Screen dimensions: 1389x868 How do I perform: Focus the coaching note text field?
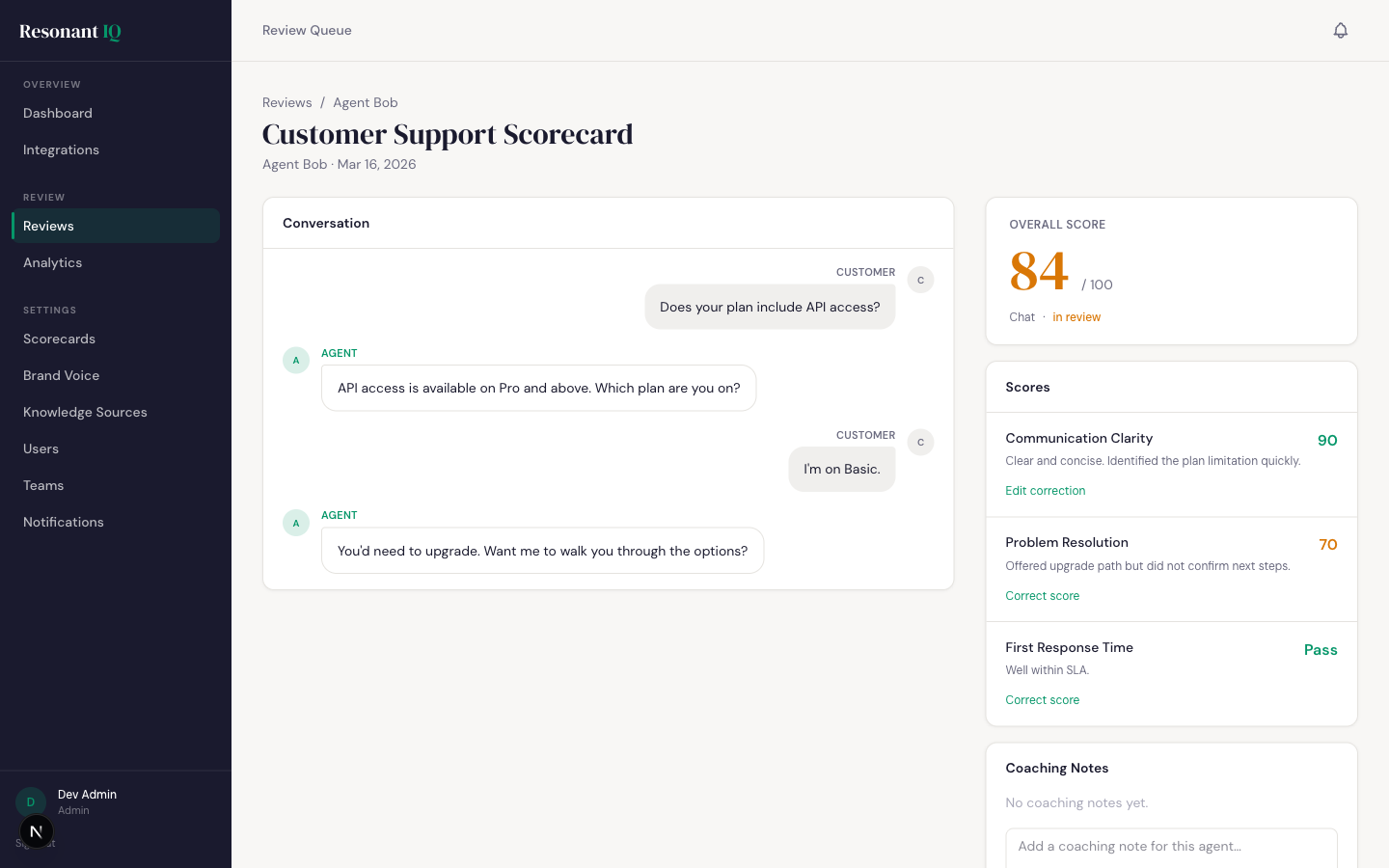coord(1170,847)
